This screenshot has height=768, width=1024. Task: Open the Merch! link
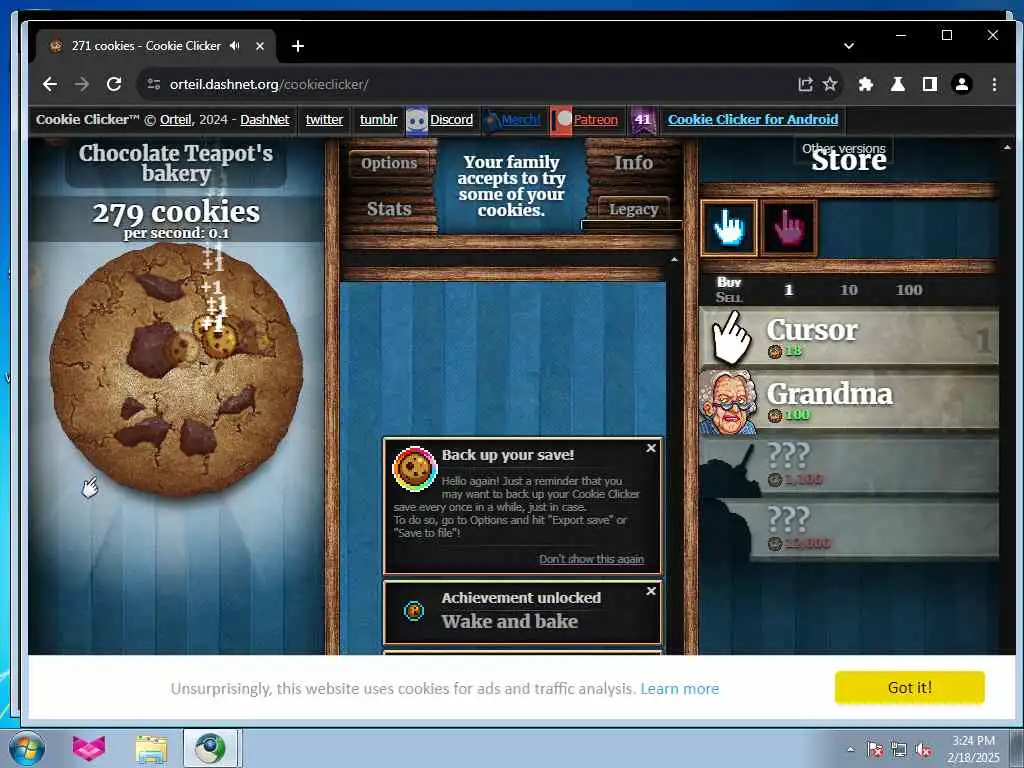click(520, 120)
